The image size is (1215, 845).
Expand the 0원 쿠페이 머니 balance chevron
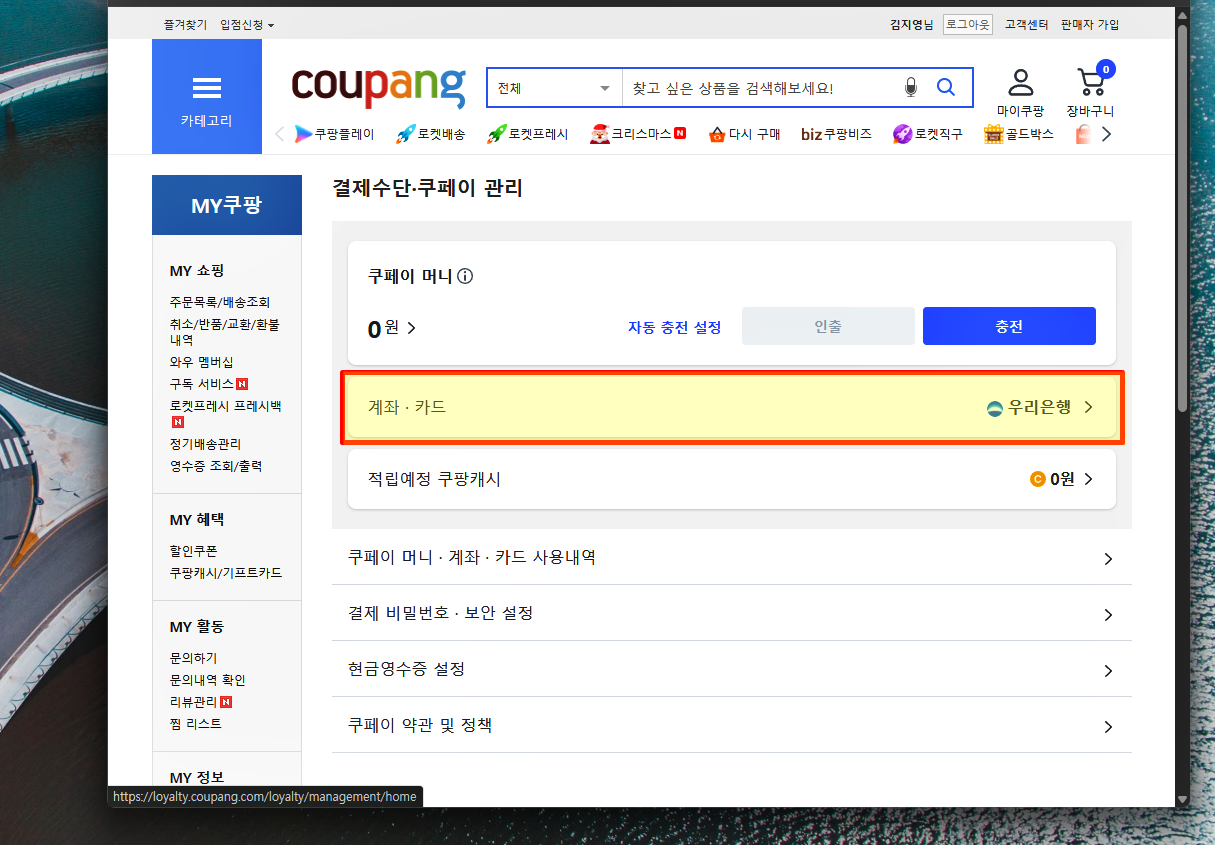411,327
